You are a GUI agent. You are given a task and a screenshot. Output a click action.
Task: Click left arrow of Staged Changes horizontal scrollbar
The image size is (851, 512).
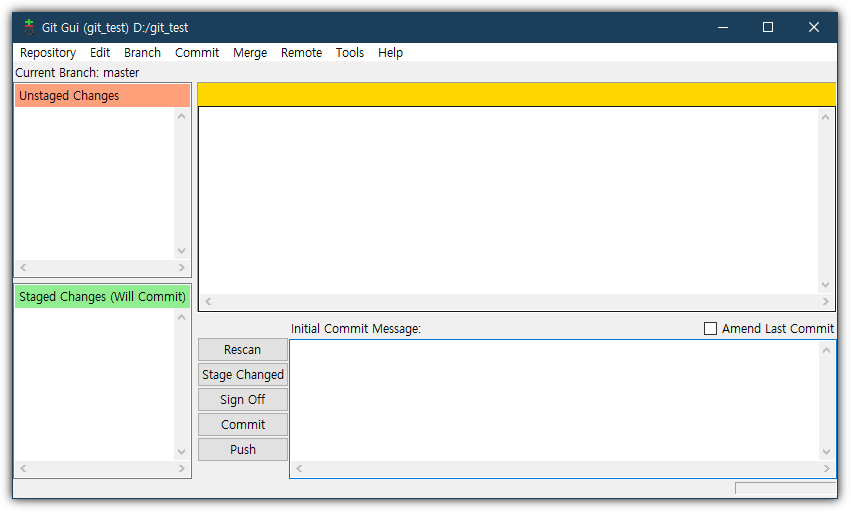[x=23, y=468]
